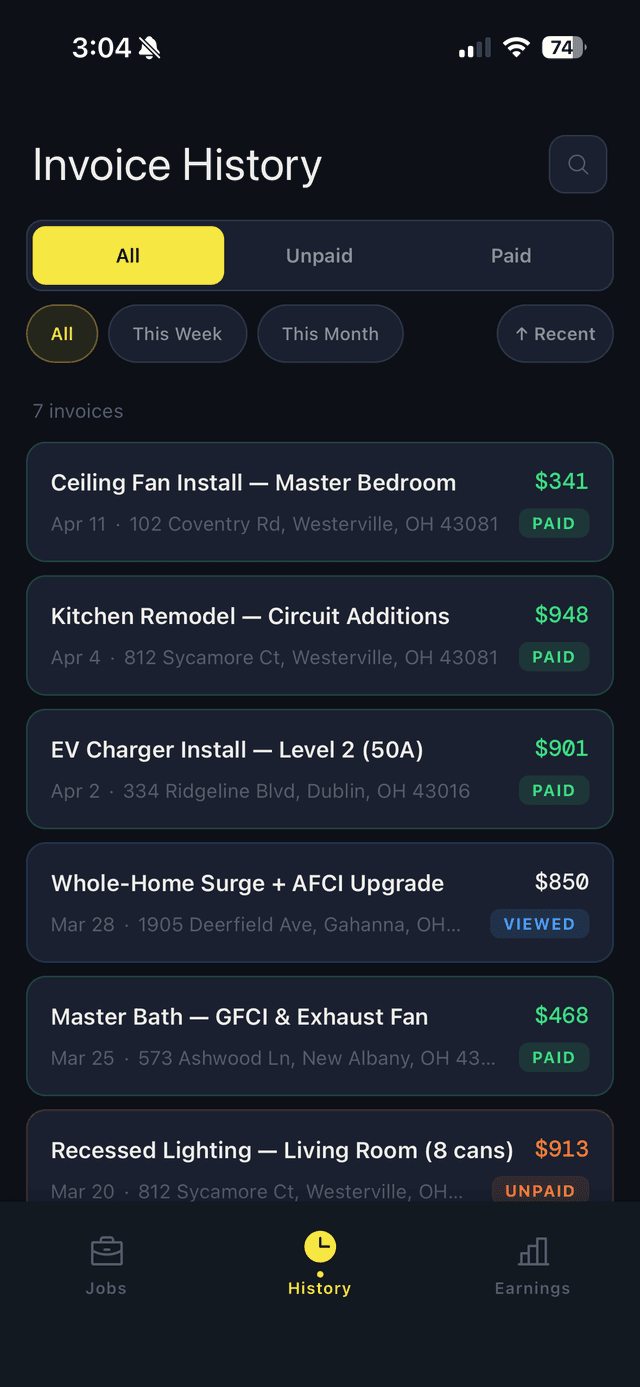The image size is (640, 1387).
Task: Tap the battery level indicator
Action: point(564,47)
